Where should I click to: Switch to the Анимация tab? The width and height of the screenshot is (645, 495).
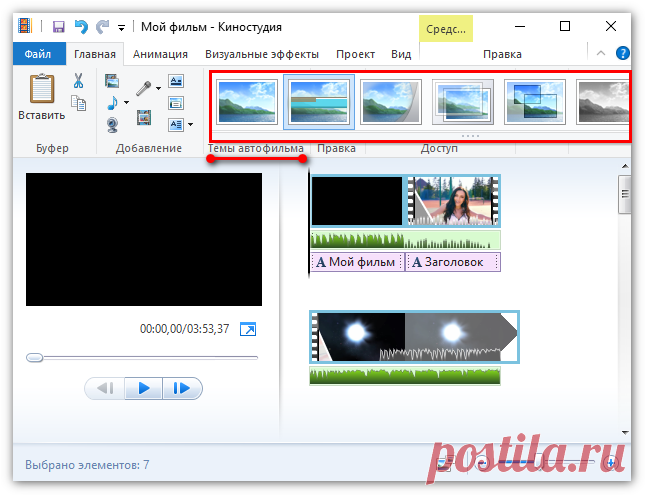(x=160, y=54)
